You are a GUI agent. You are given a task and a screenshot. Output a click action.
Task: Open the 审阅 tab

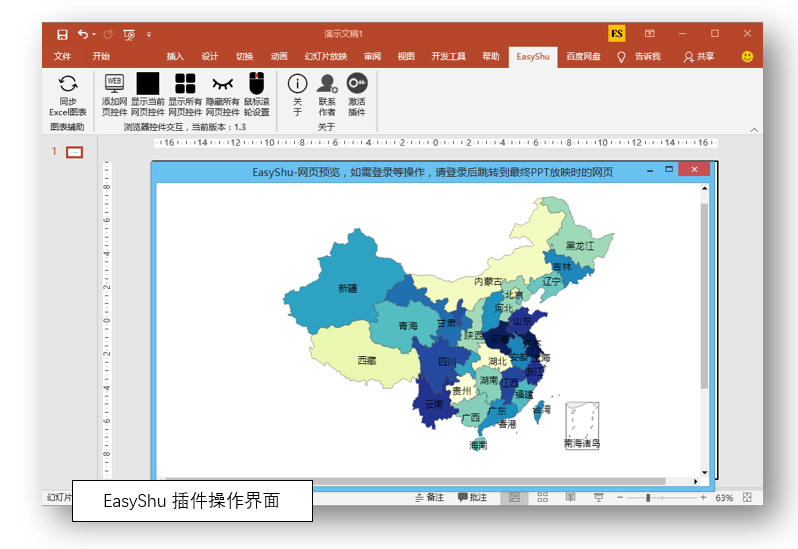click(x=372, y=56)
